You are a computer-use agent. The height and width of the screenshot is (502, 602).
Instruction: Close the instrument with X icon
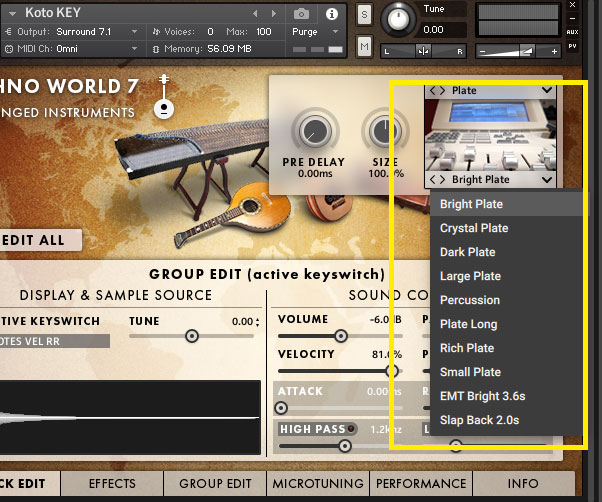(572, 5)
